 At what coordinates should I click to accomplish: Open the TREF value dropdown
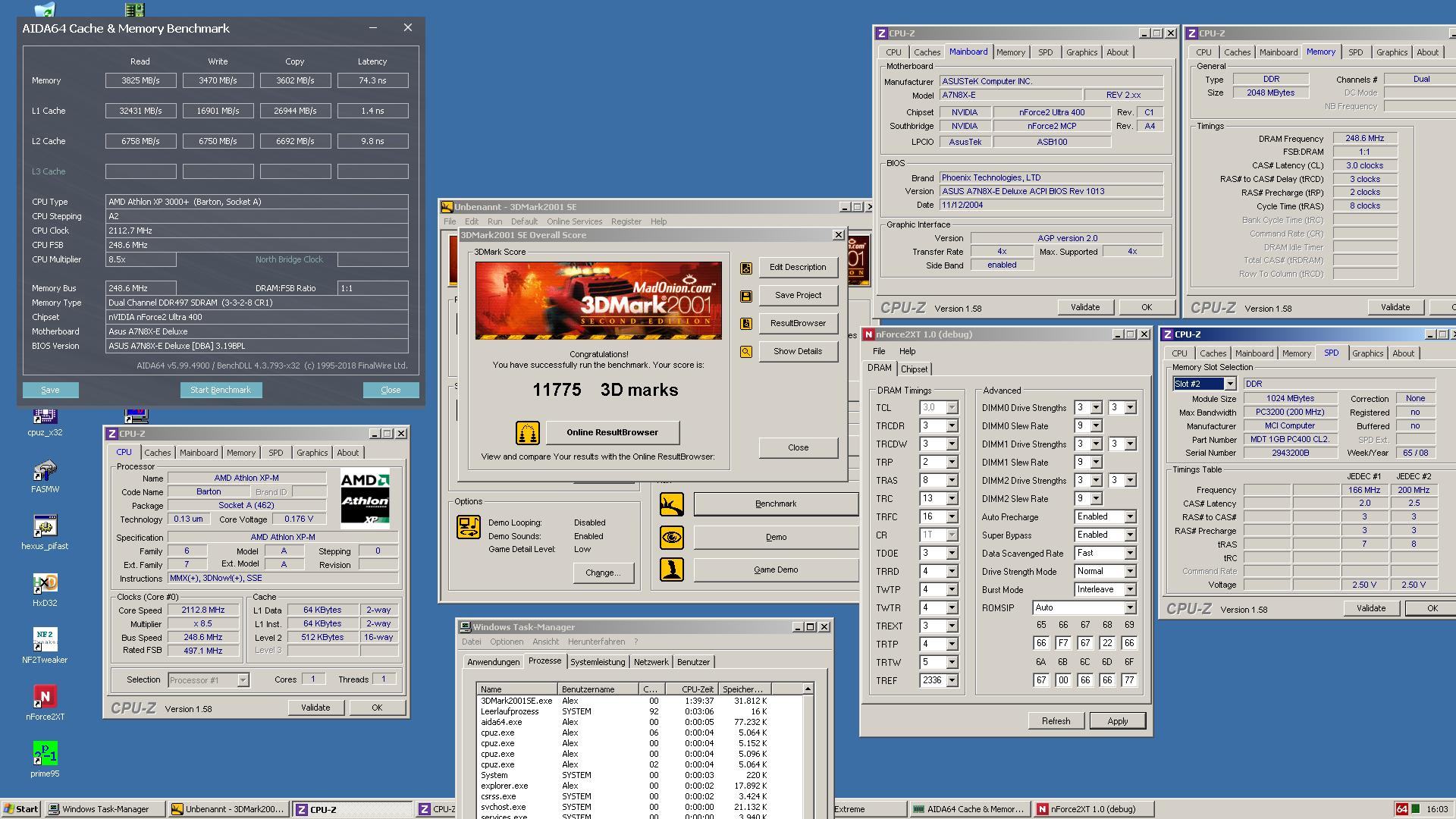point(952,681)
